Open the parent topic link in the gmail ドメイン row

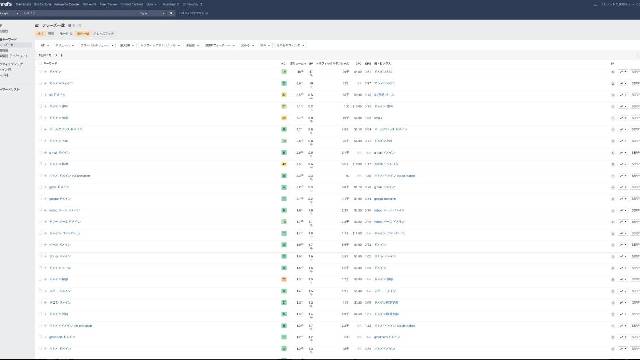point(384,153)
